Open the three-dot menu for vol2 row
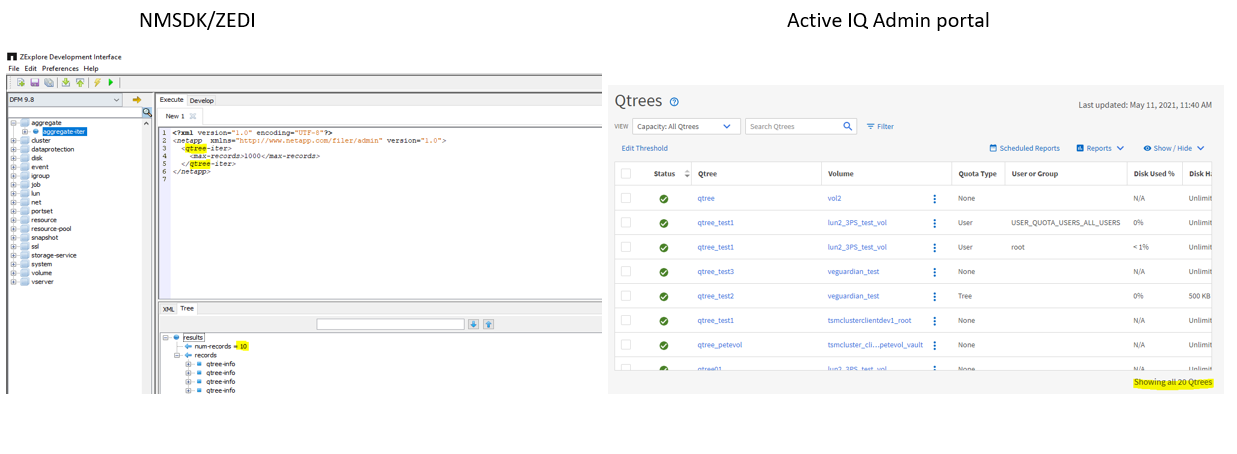Image resolution: width=1237 pixels, height=454 pixels. pyautogui.click(x=935, y=199)
